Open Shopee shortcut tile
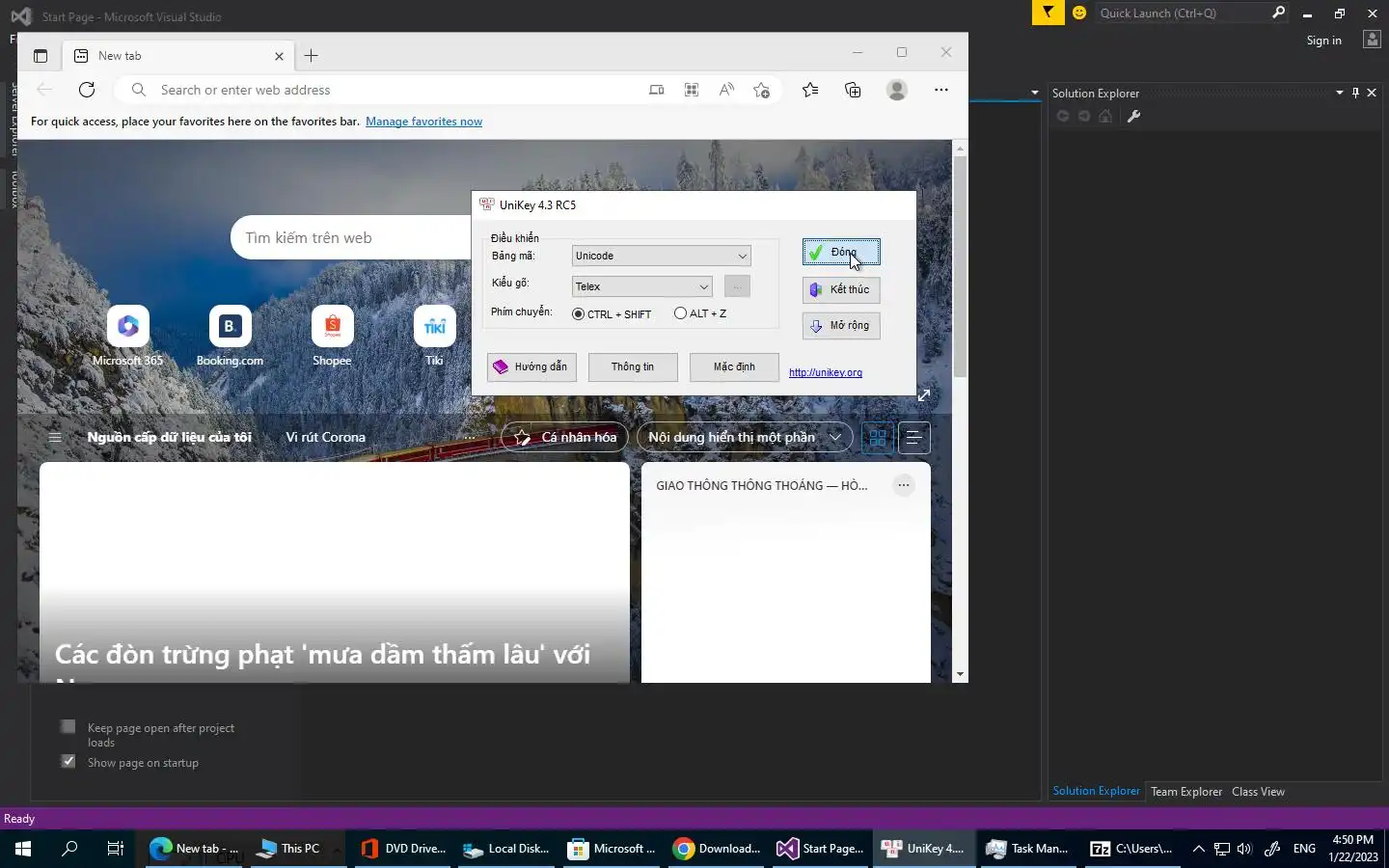The height and width of the screenshot is (868, 1389). (333, 326)
